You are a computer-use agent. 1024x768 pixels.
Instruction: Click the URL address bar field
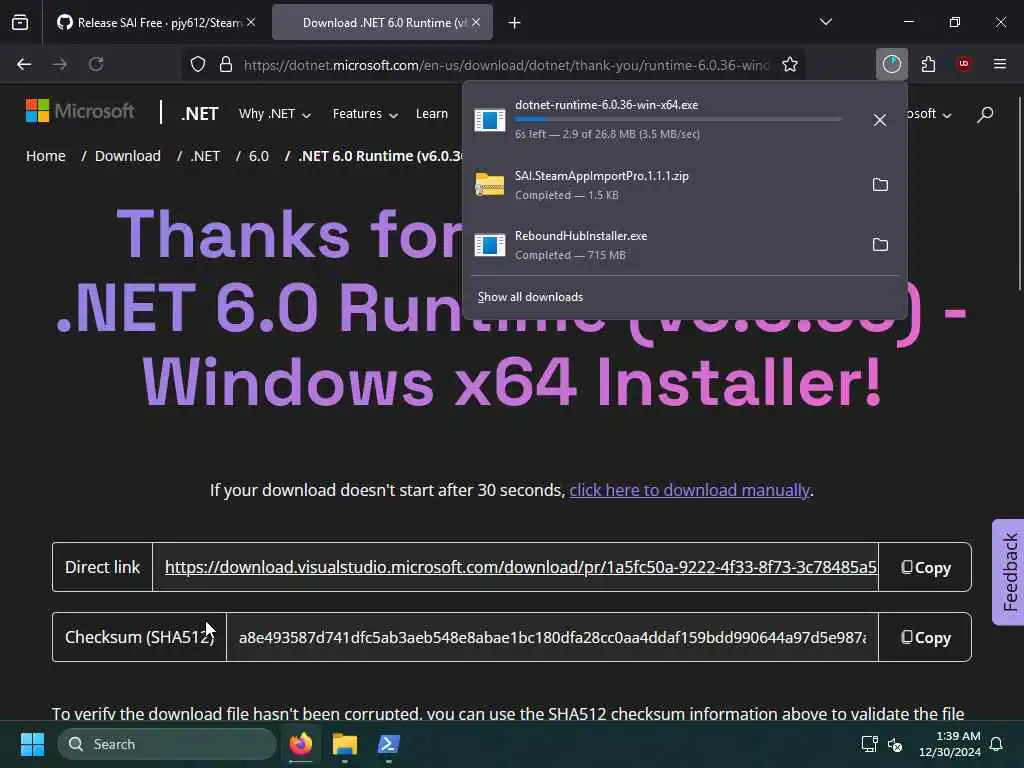coord(507,65)
